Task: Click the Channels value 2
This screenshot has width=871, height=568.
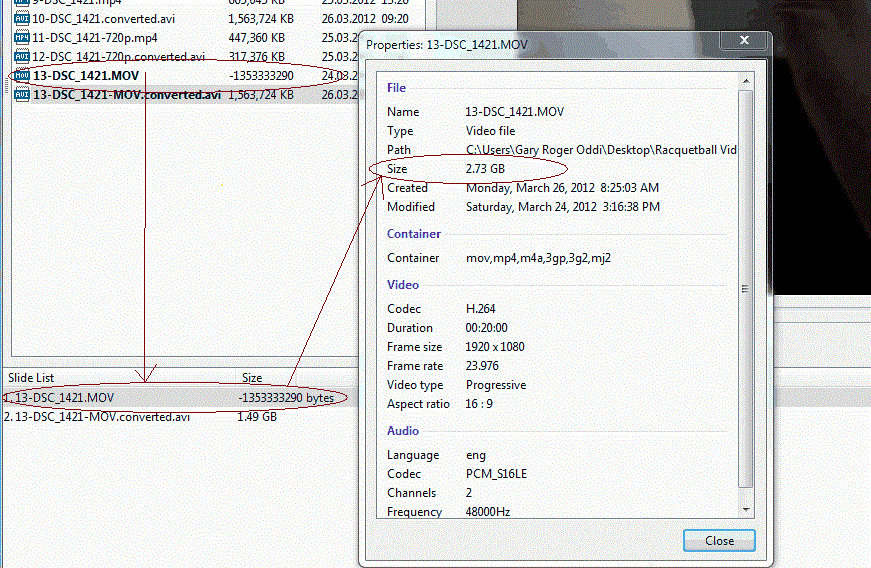Action: (469, 492)
